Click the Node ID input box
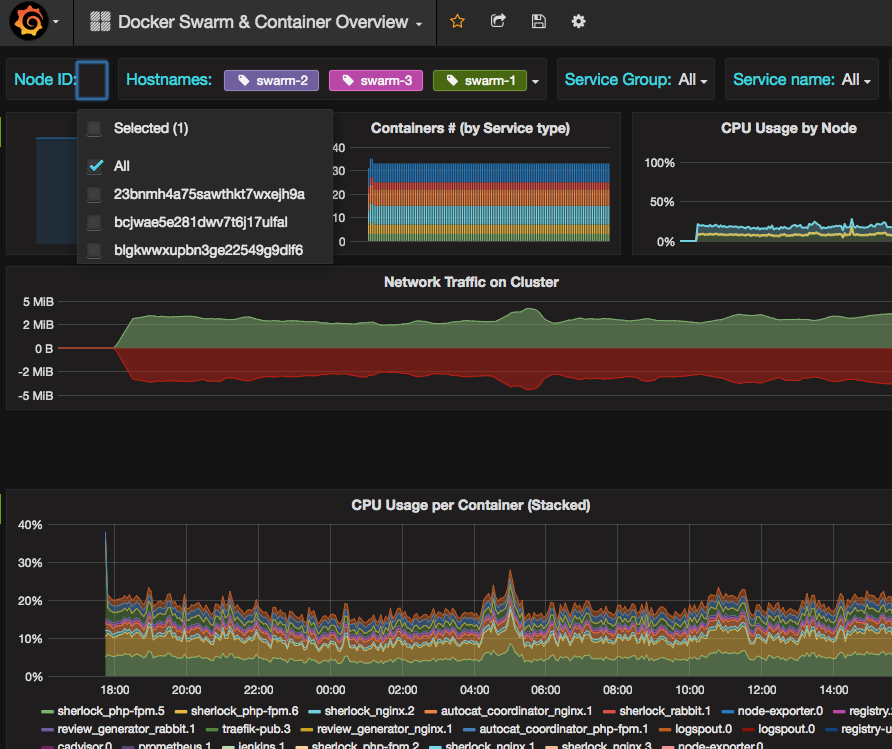Viewport: 892px width, 749px height. [x=92, y=80]
